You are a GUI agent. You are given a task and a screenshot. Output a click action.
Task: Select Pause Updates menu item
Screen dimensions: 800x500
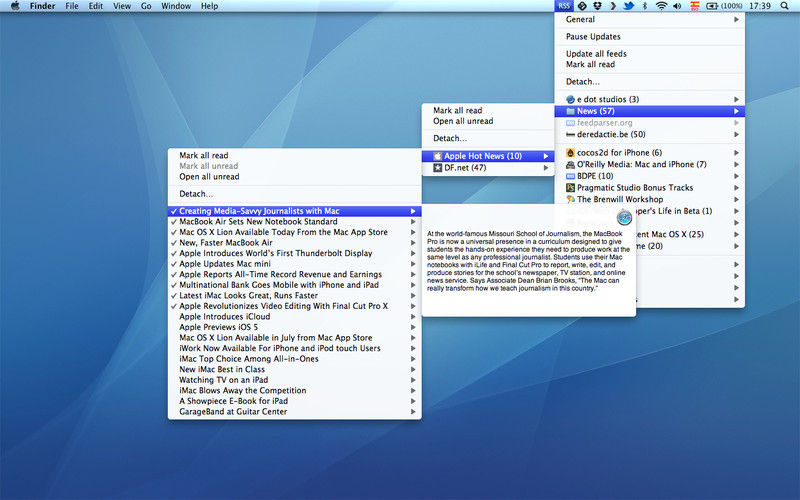[593, 36]
